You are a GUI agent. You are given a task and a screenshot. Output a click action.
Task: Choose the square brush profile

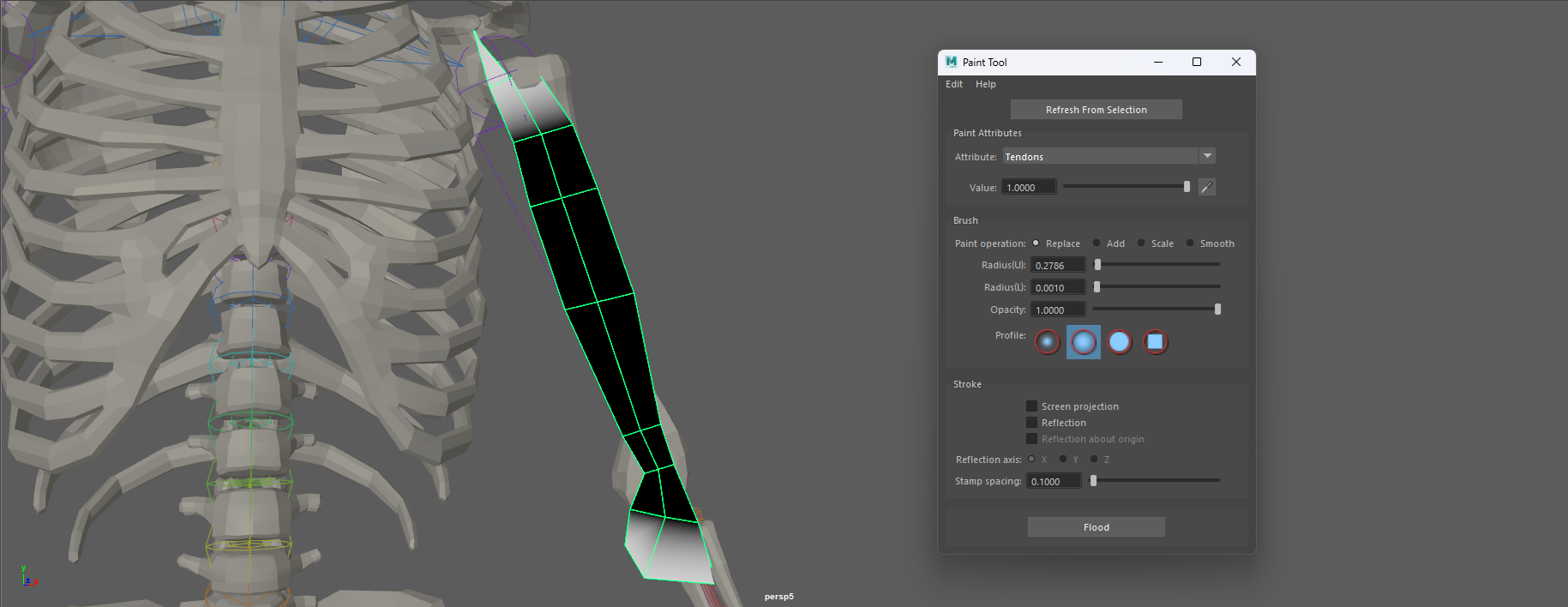point(1156,342)
